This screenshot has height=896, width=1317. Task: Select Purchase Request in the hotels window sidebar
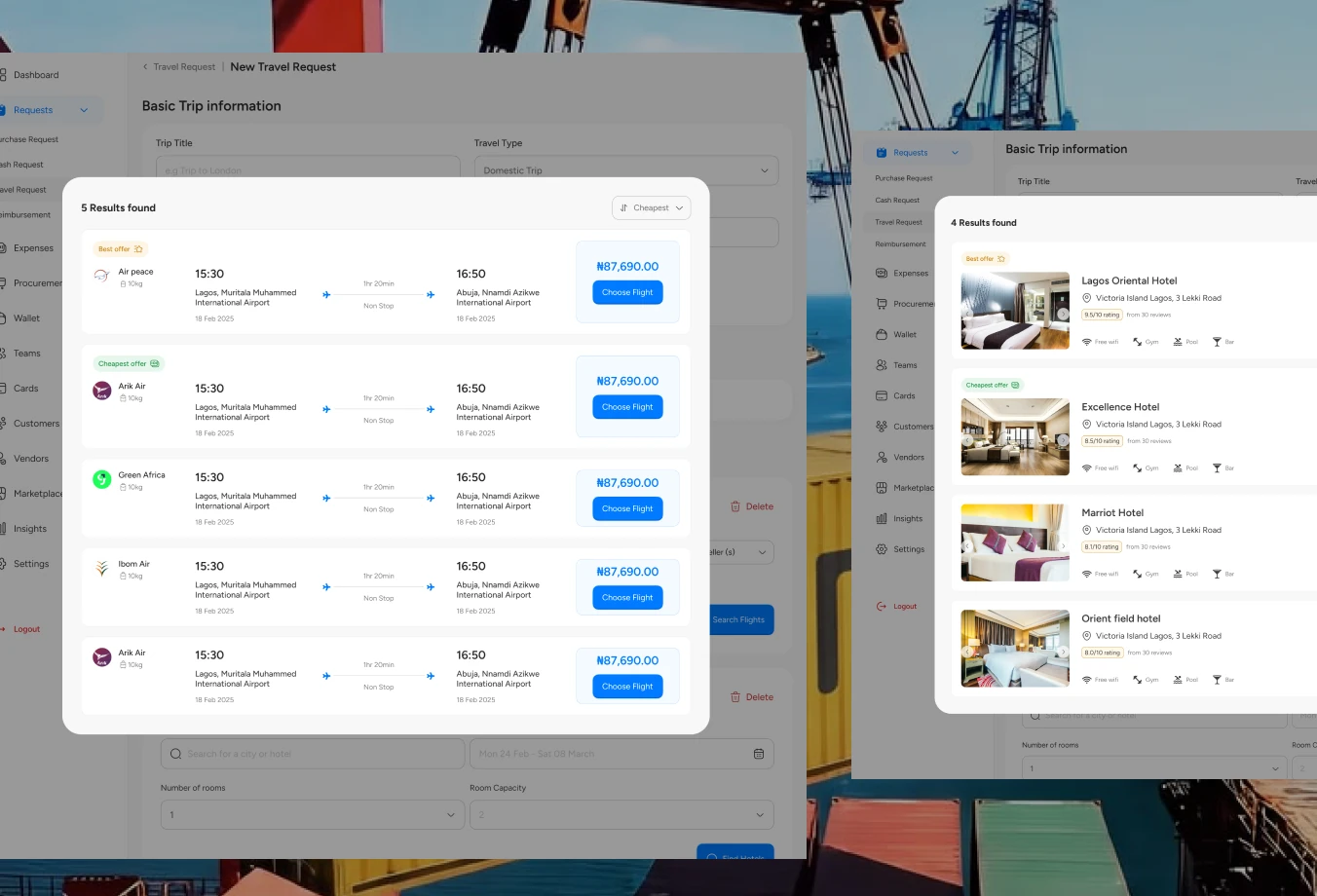pos(904,178)
